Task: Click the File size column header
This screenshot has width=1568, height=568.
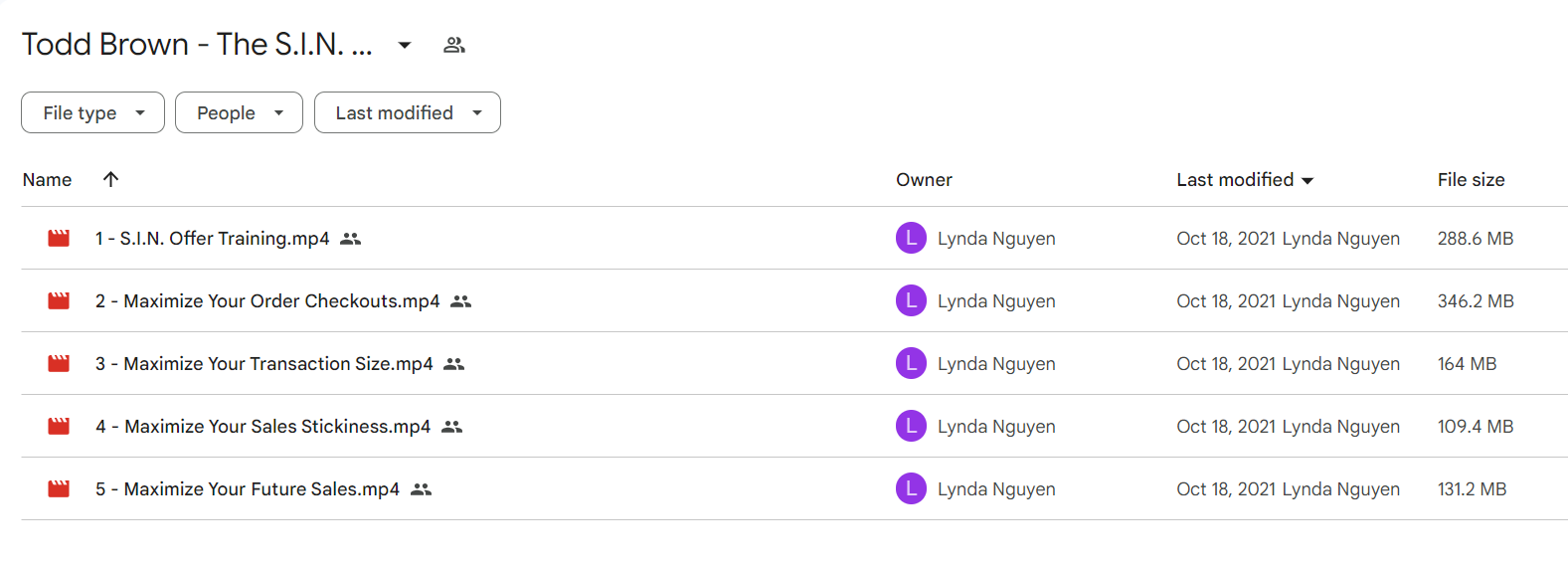Action: tap(1471, 180)
